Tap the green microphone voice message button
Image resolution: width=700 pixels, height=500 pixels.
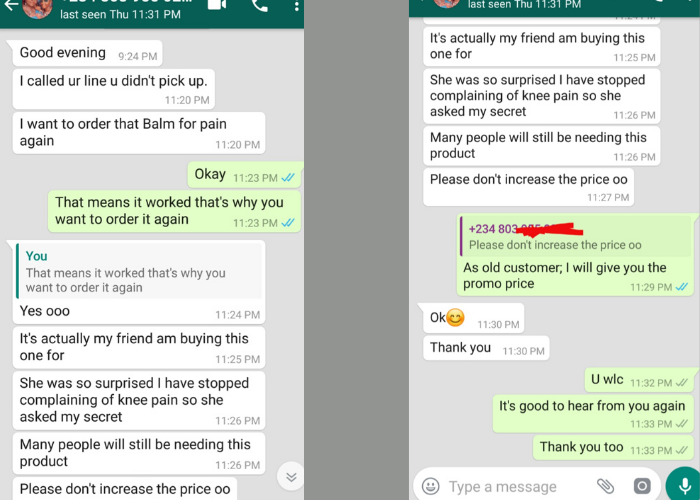coord(683,484)
